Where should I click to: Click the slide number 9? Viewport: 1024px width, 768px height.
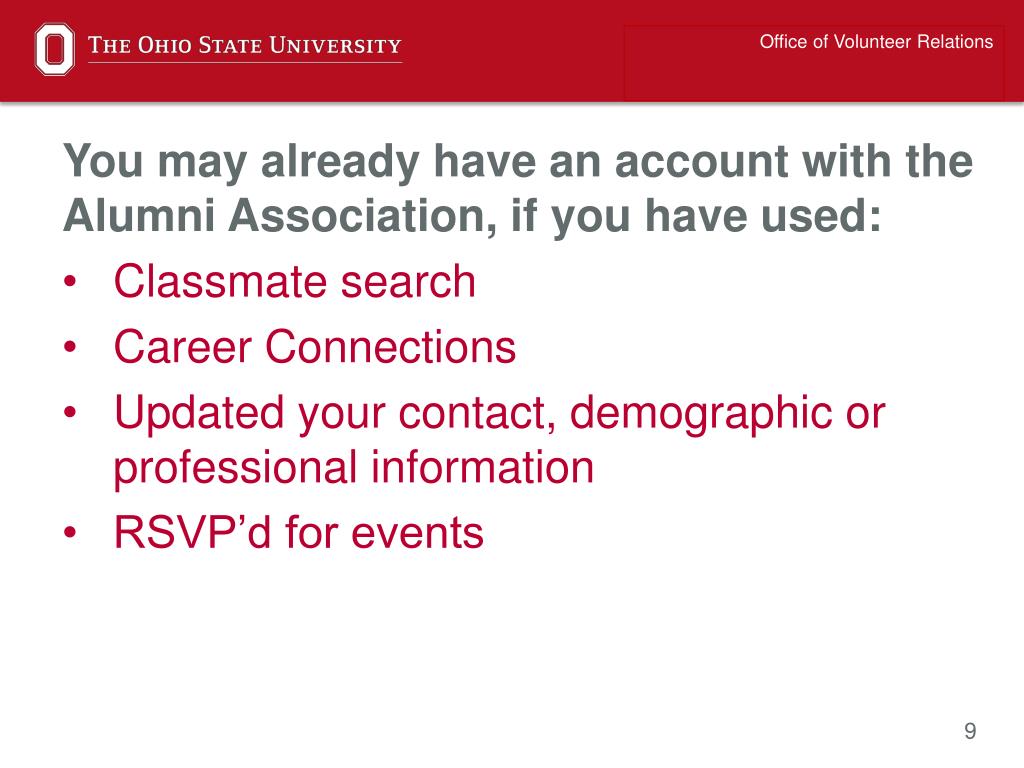(970, 731)
